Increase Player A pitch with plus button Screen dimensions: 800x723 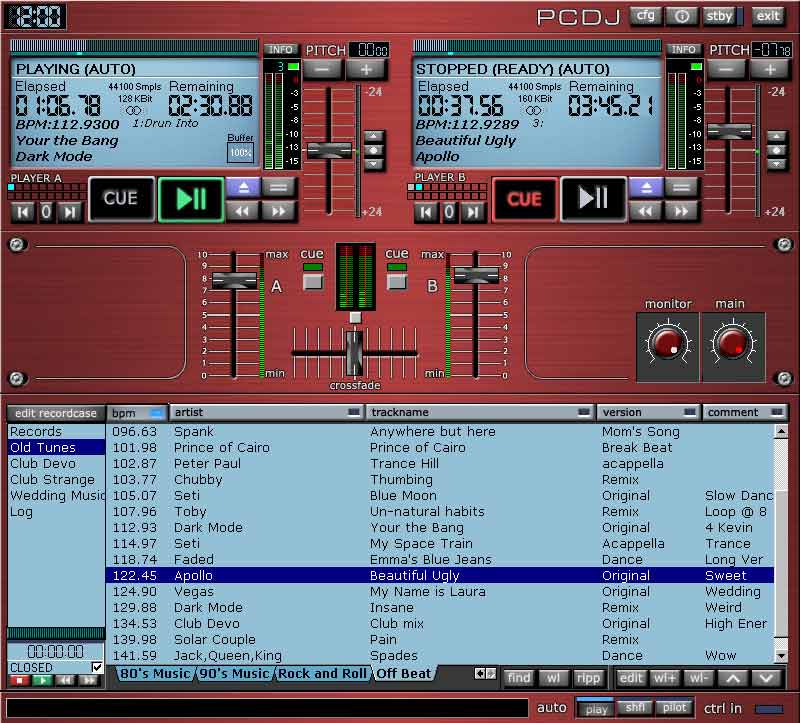coord(366,69)
